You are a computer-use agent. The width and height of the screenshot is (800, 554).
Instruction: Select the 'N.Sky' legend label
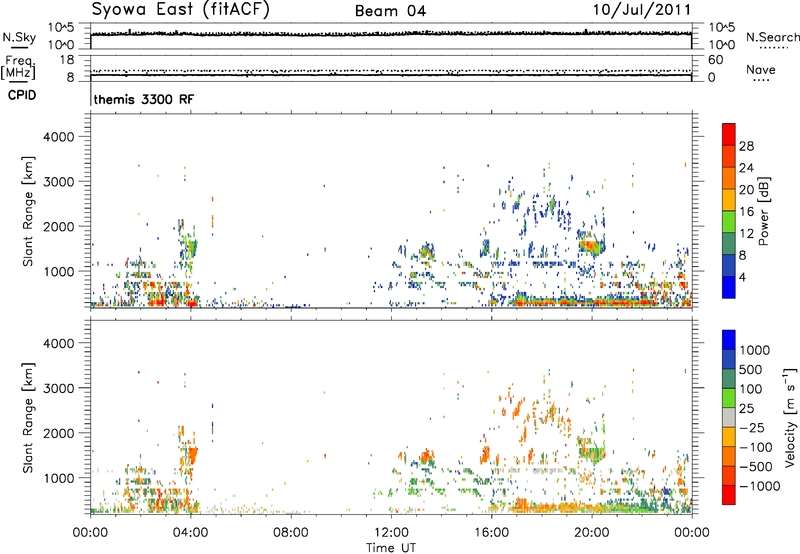click(x=19, y=37)
